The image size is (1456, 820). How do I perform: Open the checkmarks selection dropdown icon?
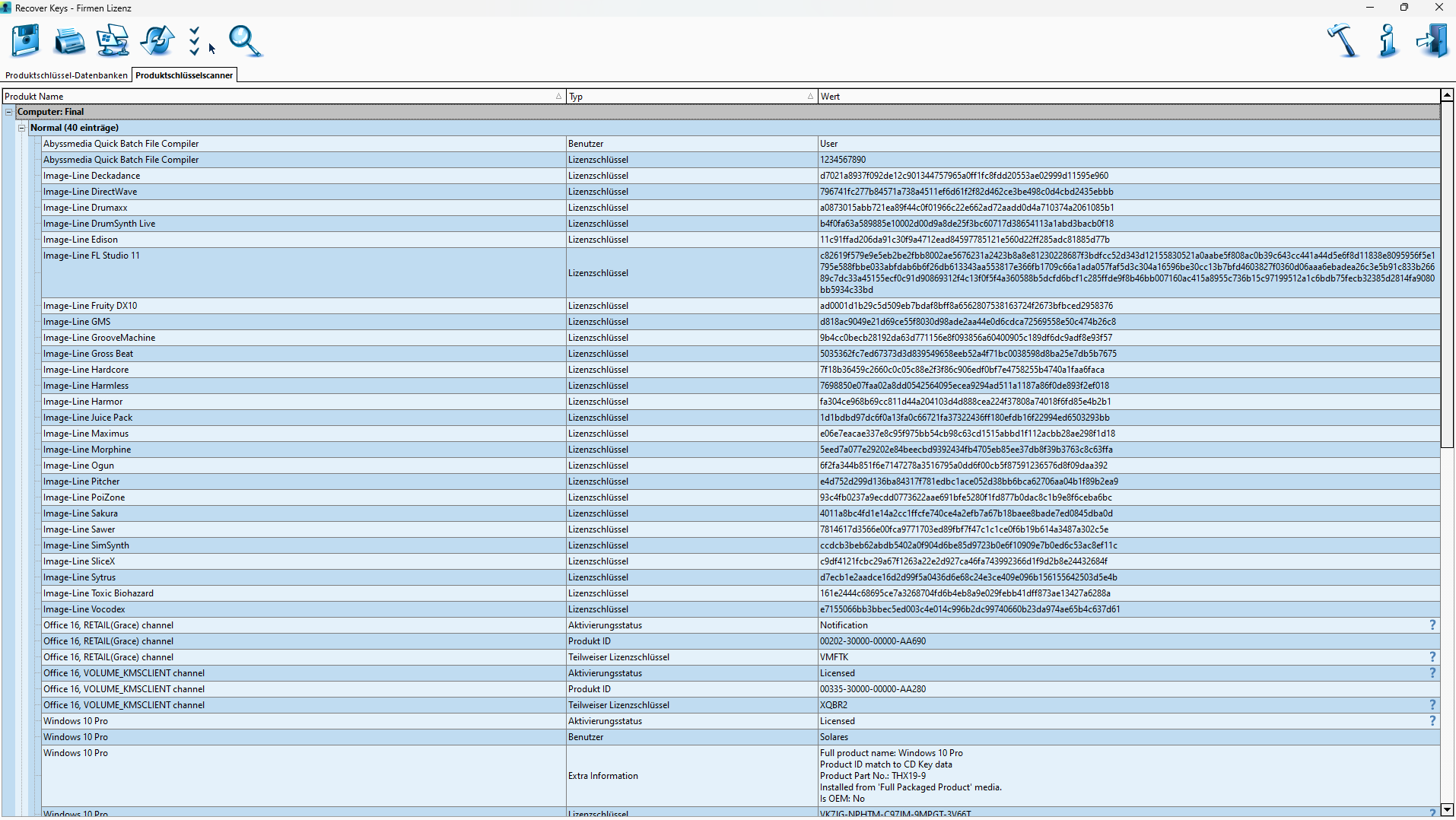click(x=195, y=41)
